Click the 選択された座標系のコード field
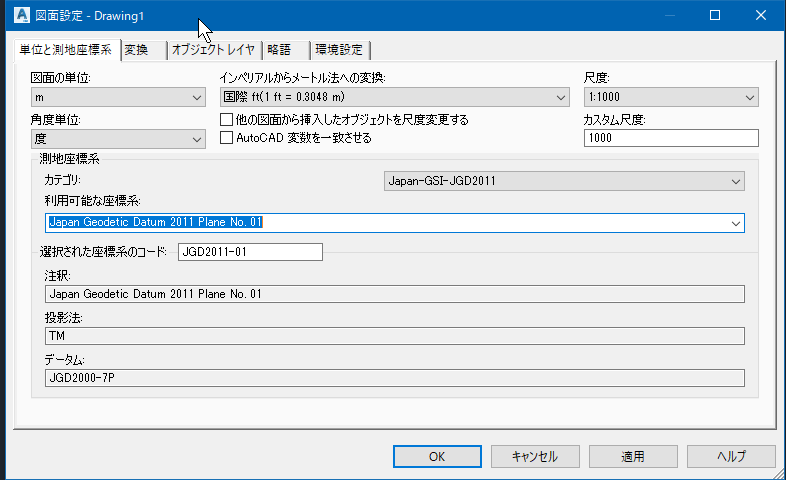This screenshot has height=480, width=786. pyautogui.click(x=250, y=252)
